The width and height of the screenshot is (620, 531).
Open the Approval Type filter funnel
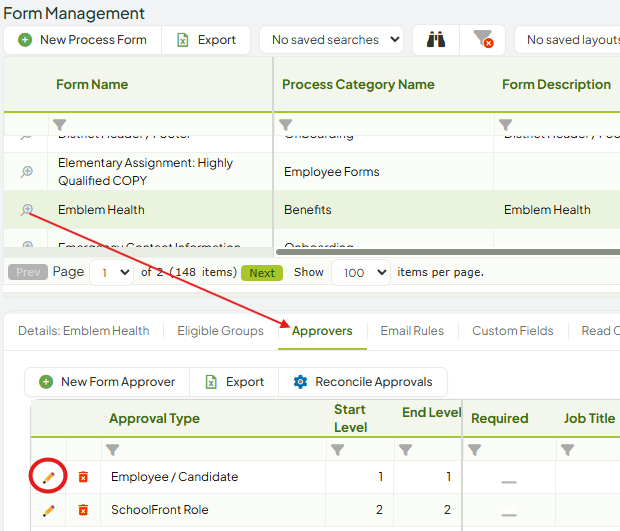pos(112,450)
